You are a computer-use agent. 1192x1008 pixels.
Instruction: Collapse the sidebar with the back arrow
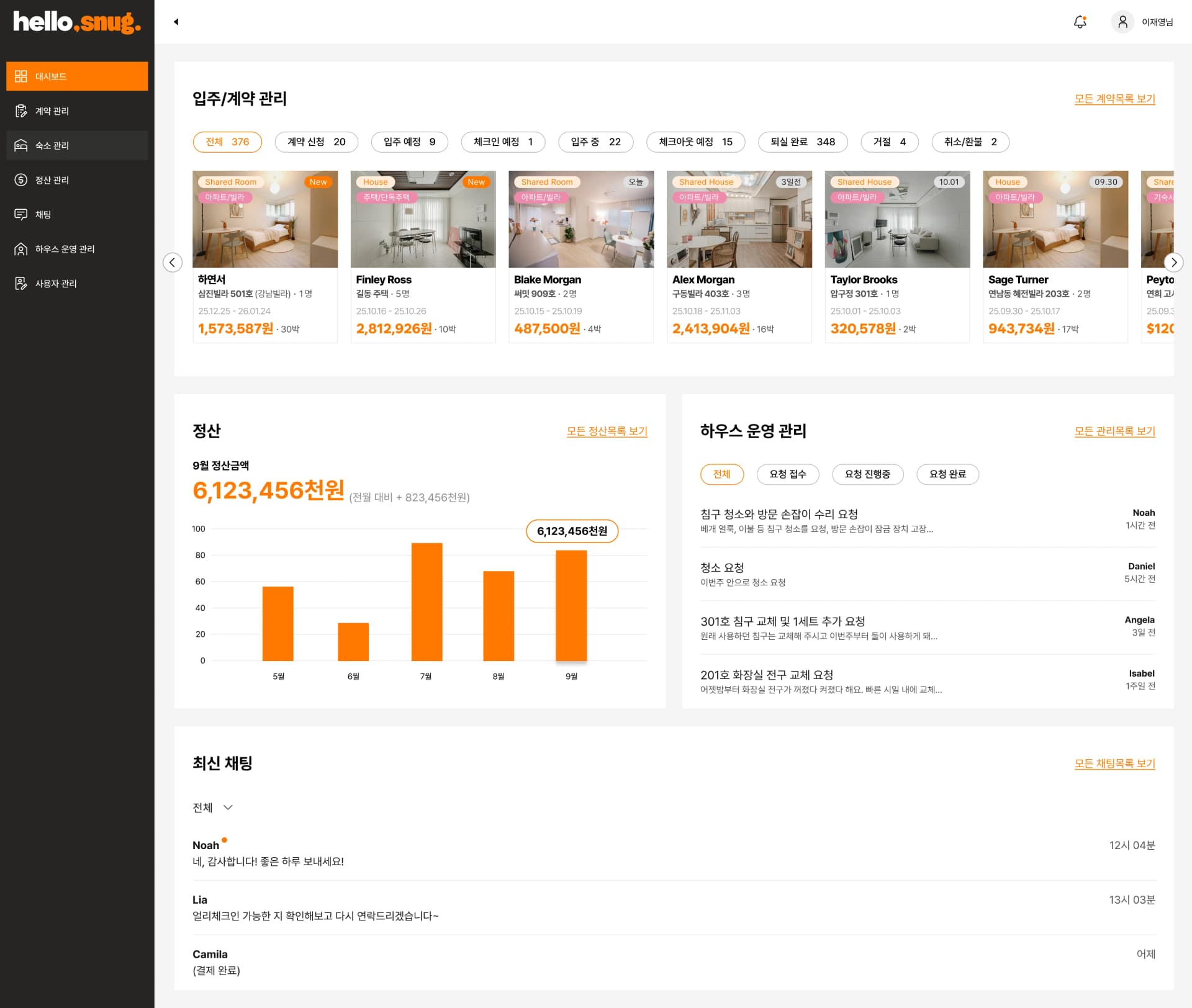point(176,21)
